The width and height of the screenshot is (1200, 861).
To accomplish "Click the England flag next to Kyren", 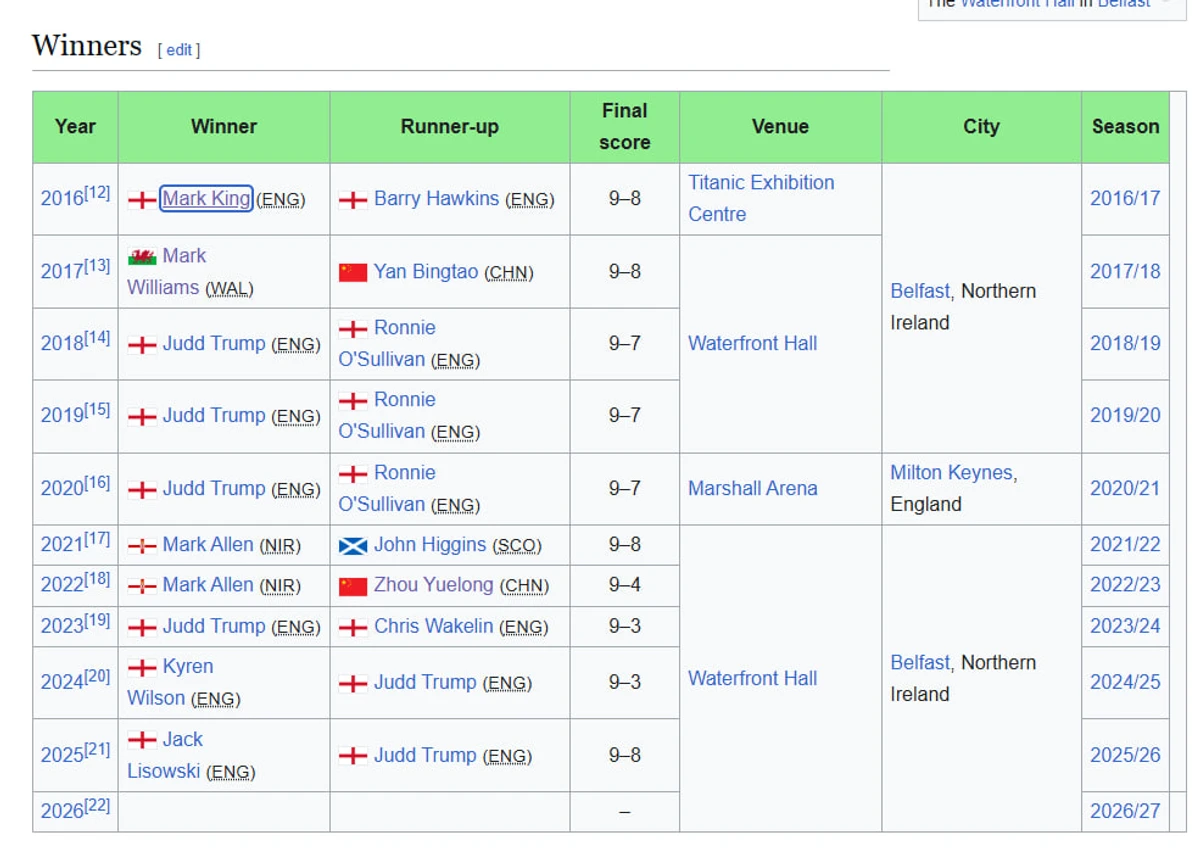I will [142, 667].
